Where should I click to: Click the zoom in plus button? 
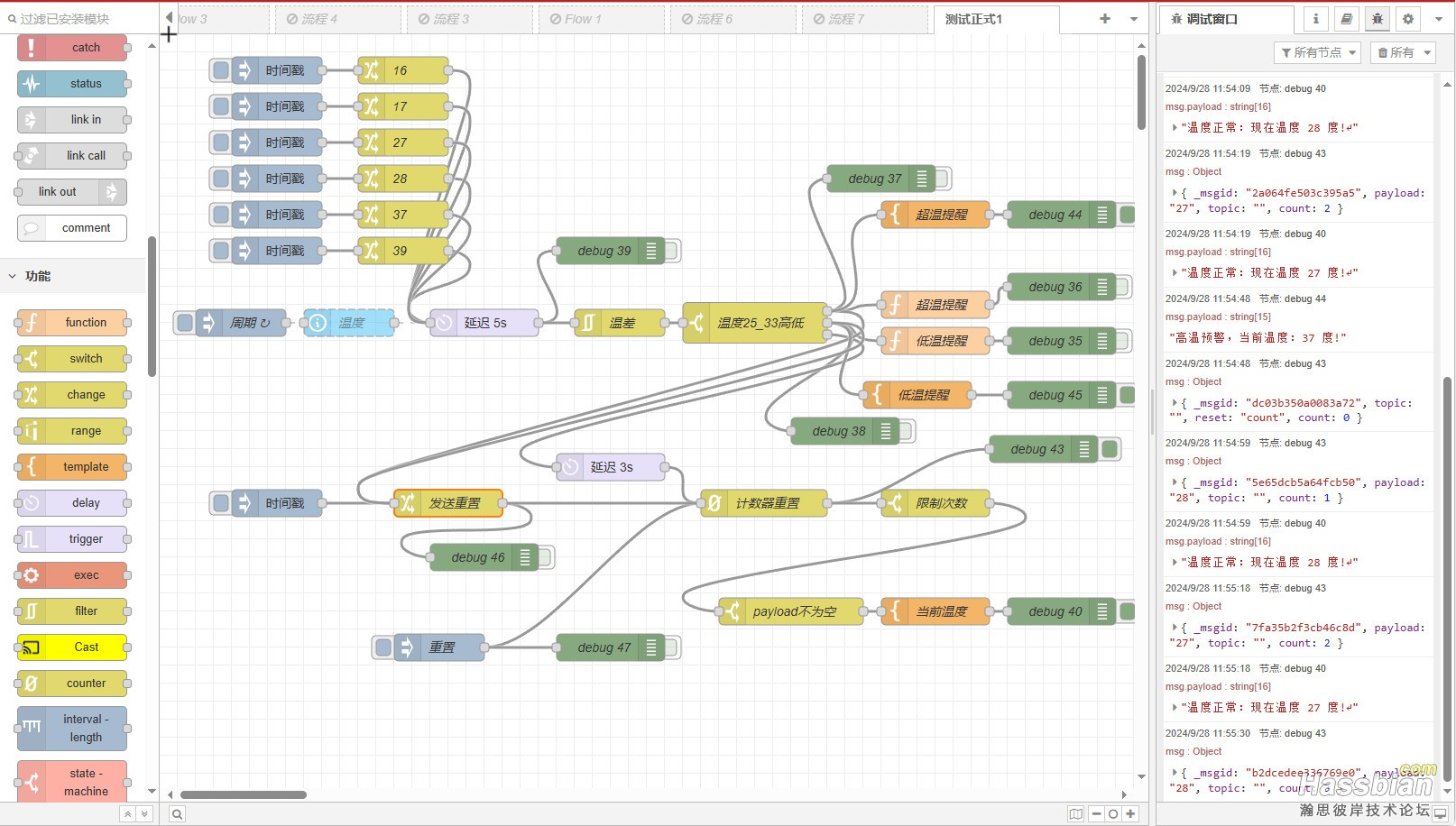[1130, 814]
